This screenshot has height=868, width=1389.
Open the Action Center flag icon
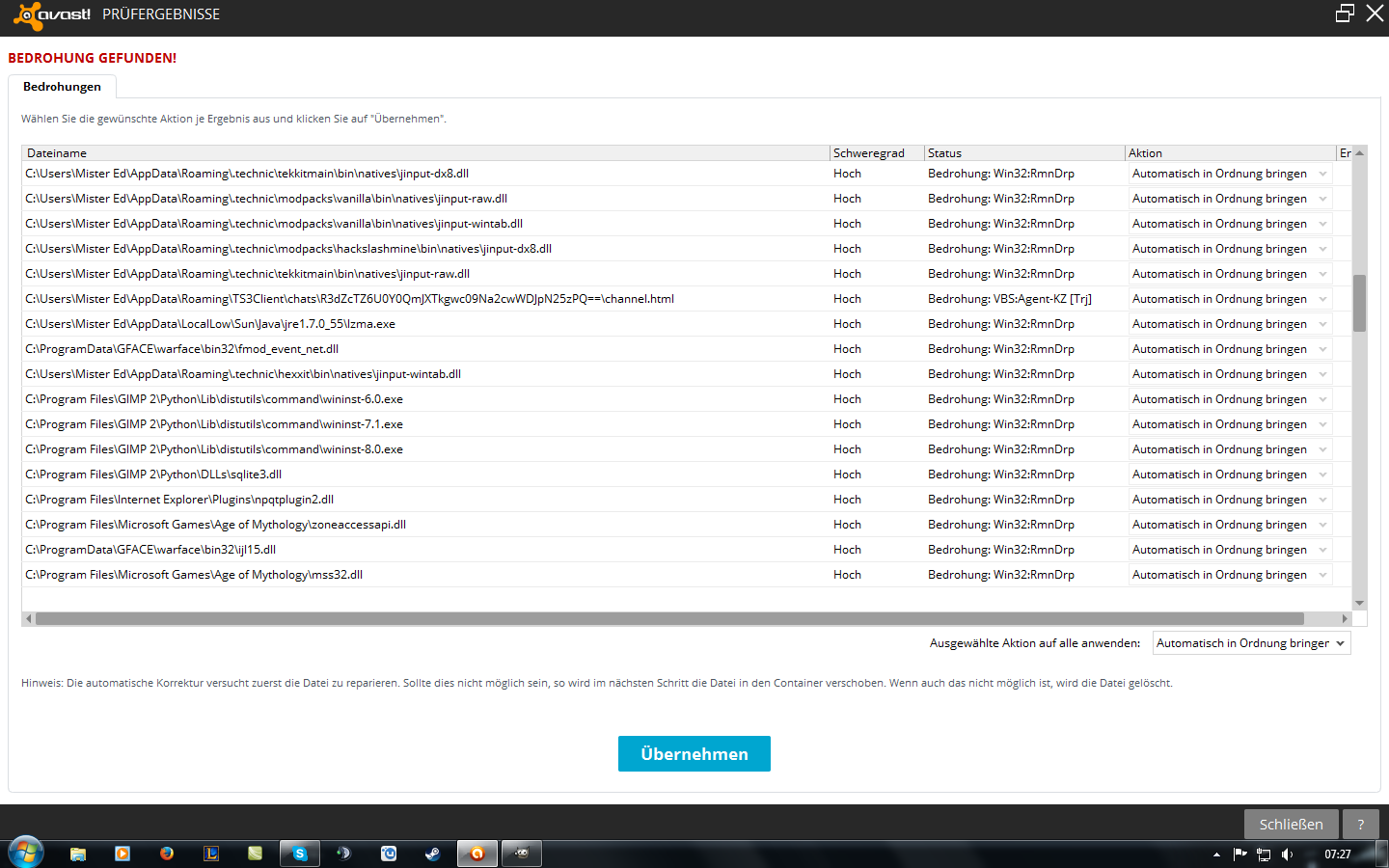[x=1240, y=854]
